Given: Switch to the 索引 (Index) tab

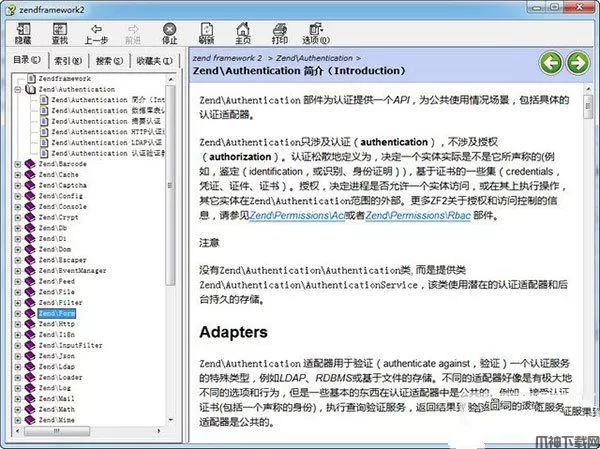Looking at the screenshot, I should click(x=68, y=61).
